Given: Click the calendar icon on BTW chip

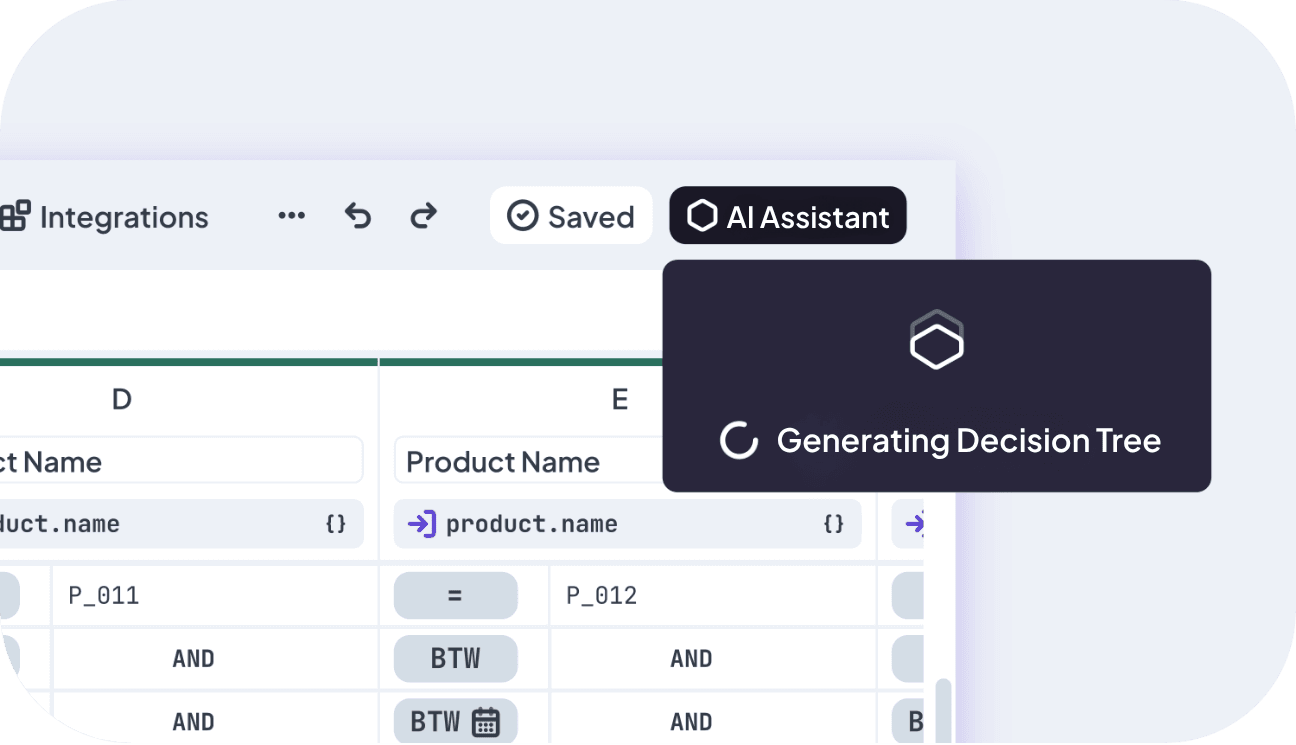Looking at the screenshot, I should pos(486,721).
